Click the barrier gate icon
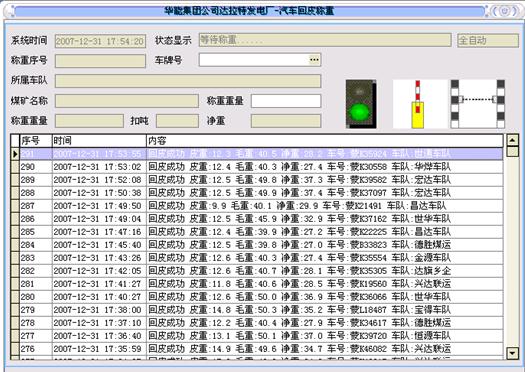Viewport: 525px width, 372px height. [418, 104]
